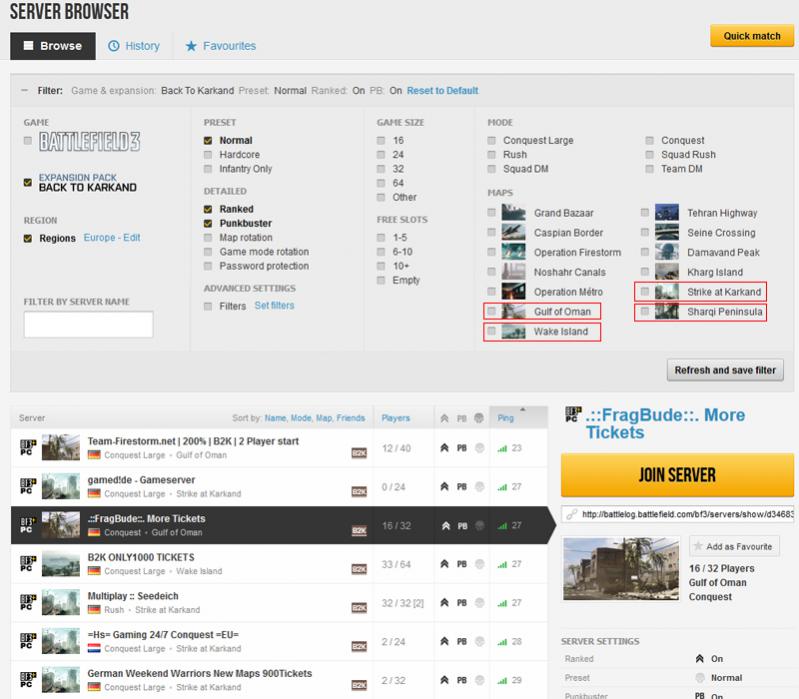
Task: Sort by the Players column
Action: tap(395, 418)
